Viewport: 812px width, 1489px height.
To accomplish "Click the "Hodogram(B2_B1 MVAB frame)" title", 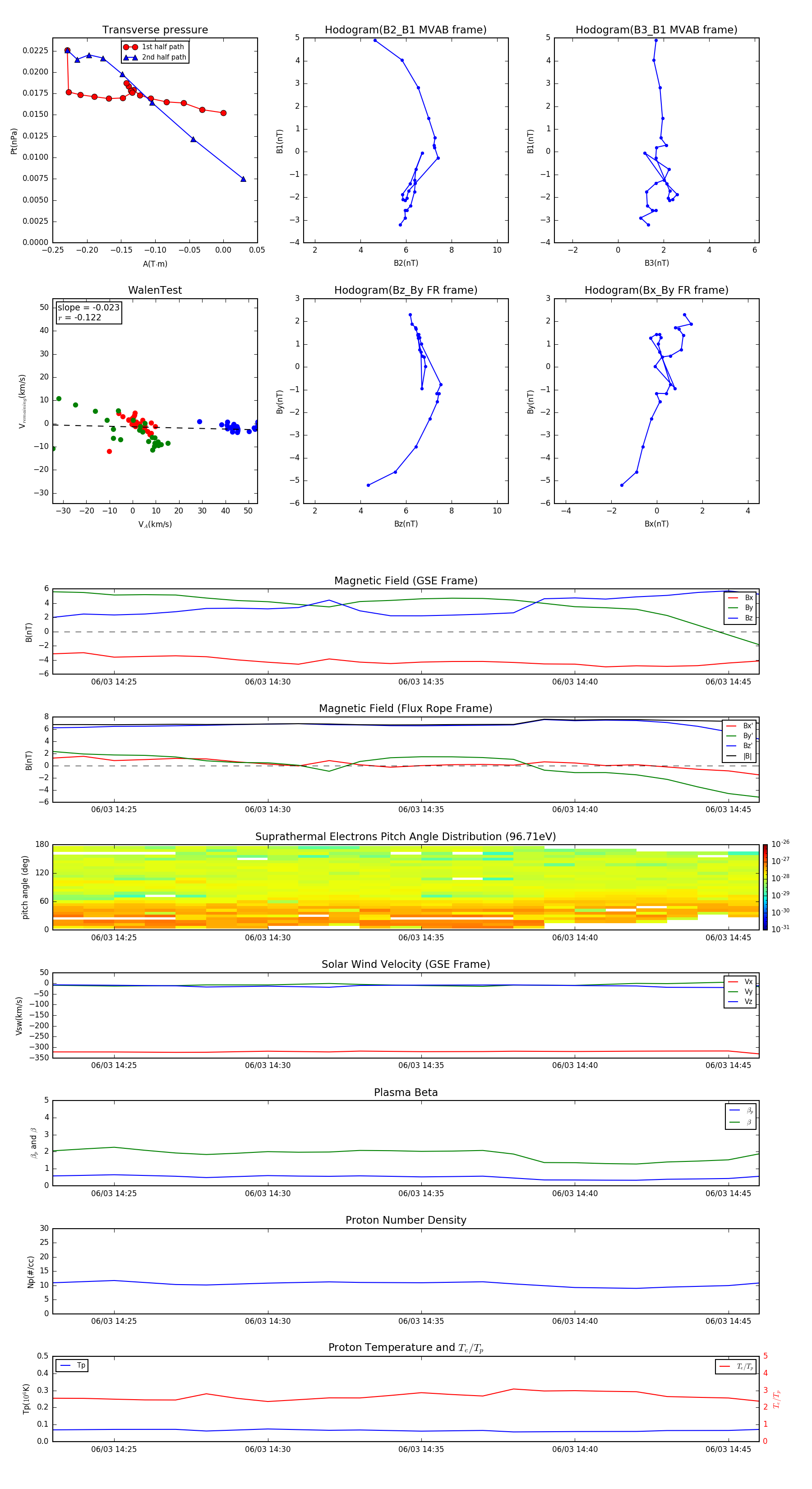I will [406, 29].
